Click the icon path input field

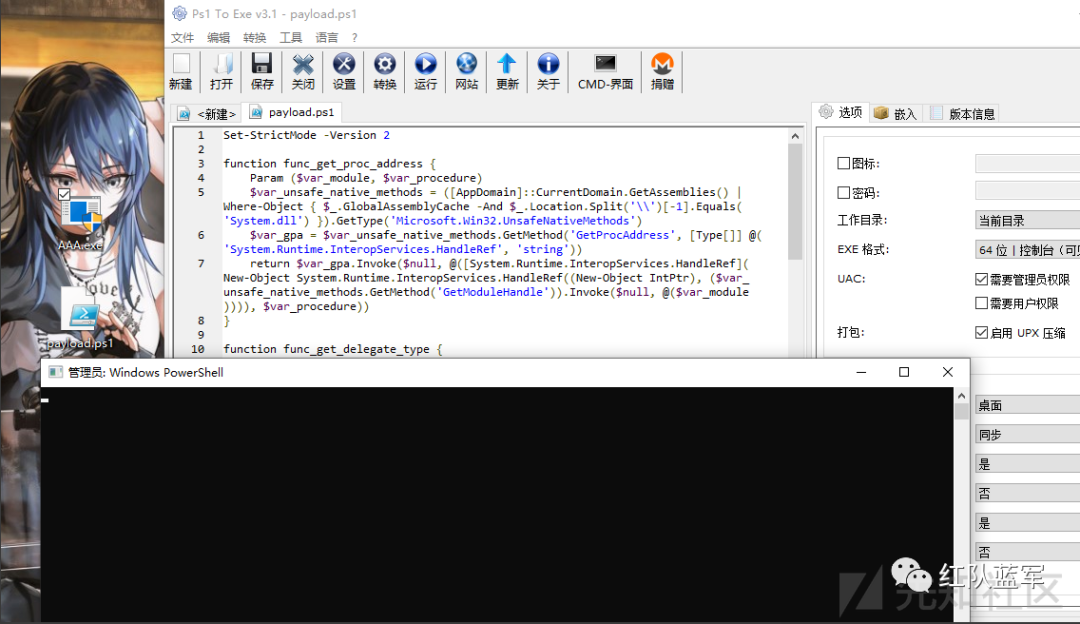point(1028,163)
